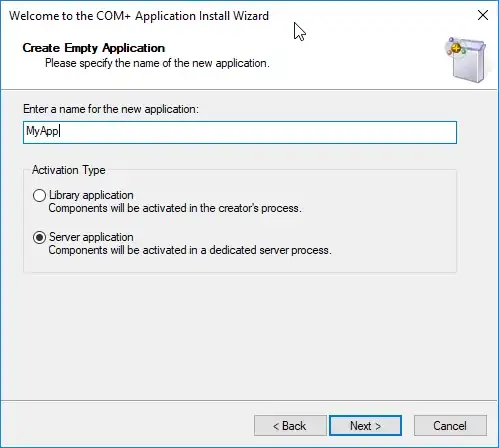
Task: Click the "Please specify the name" subtitle
Action: pos(157,63)
